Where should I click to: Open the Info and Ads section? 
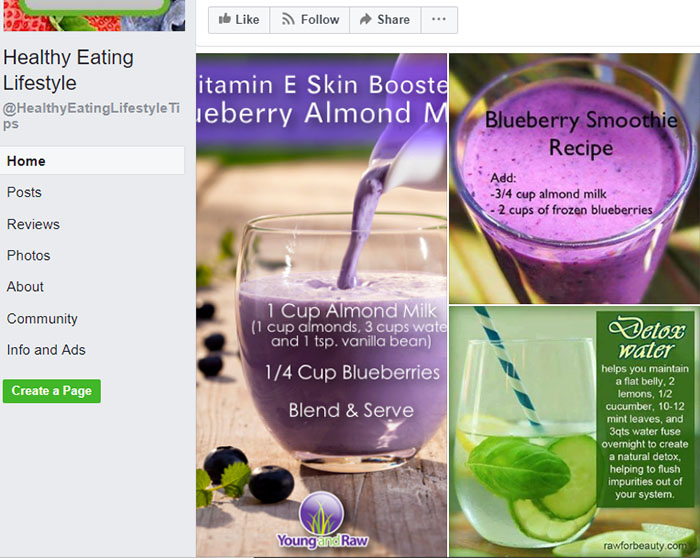tap(46, 350)
